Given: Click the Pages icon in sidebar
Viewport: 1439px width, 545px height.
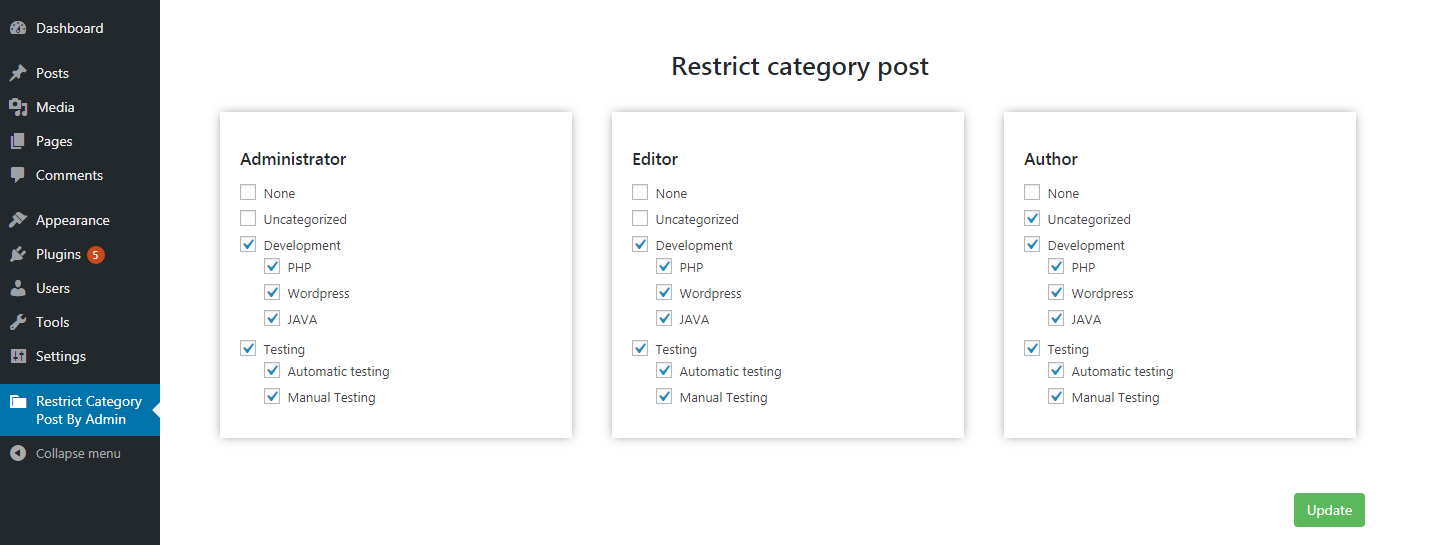Looking at the screenshot, I should (x=17, y=141).
